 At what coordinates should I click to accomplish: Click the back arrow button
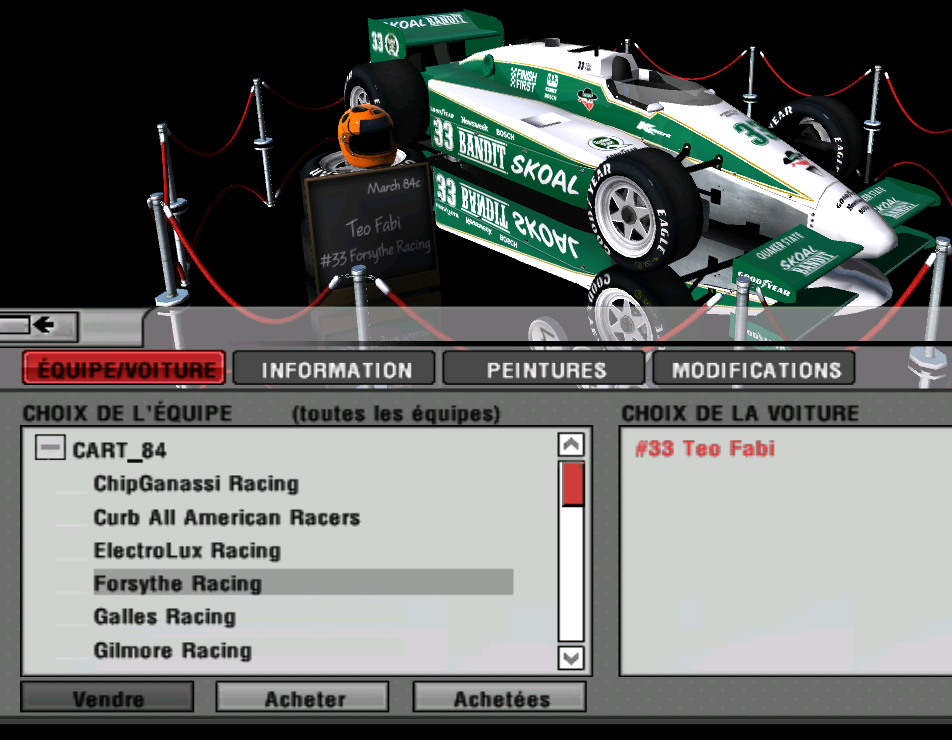coord(39,325)
